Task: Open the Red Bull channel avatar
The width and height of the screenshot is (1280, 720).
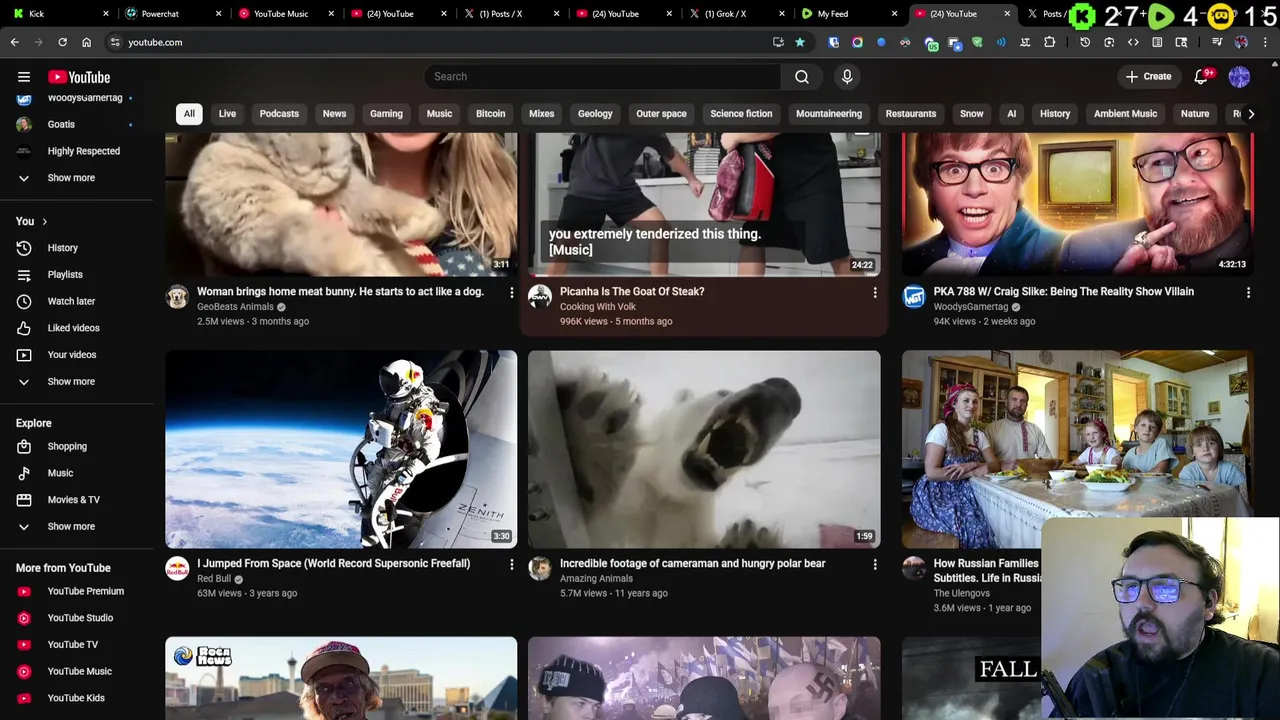Action: click(x=177, y=569)
